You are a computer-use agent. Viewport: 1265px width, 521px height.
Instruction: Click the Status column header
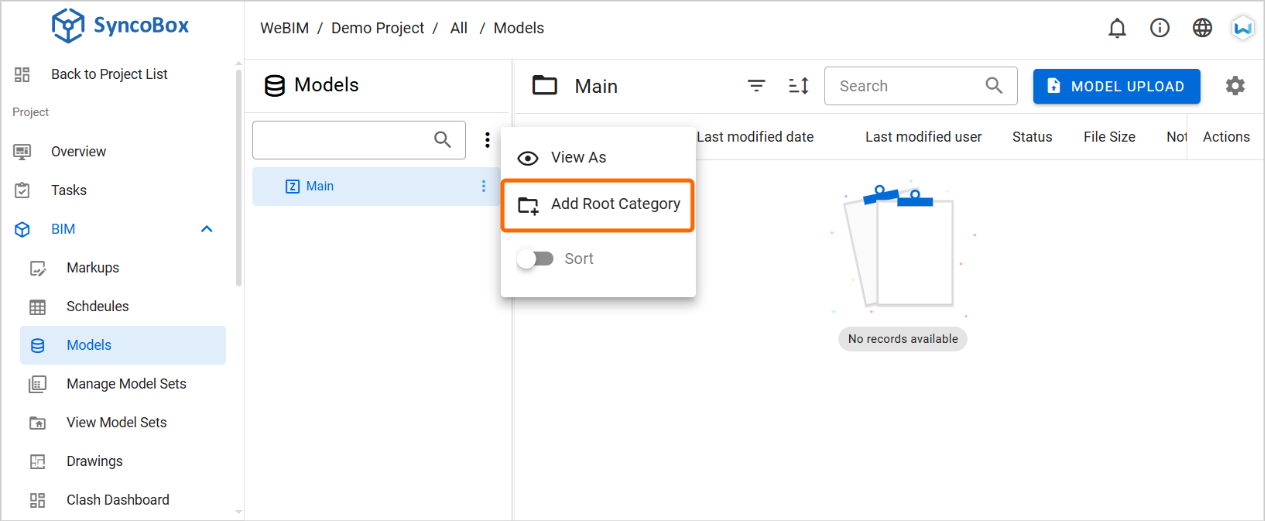point(1032,137)
